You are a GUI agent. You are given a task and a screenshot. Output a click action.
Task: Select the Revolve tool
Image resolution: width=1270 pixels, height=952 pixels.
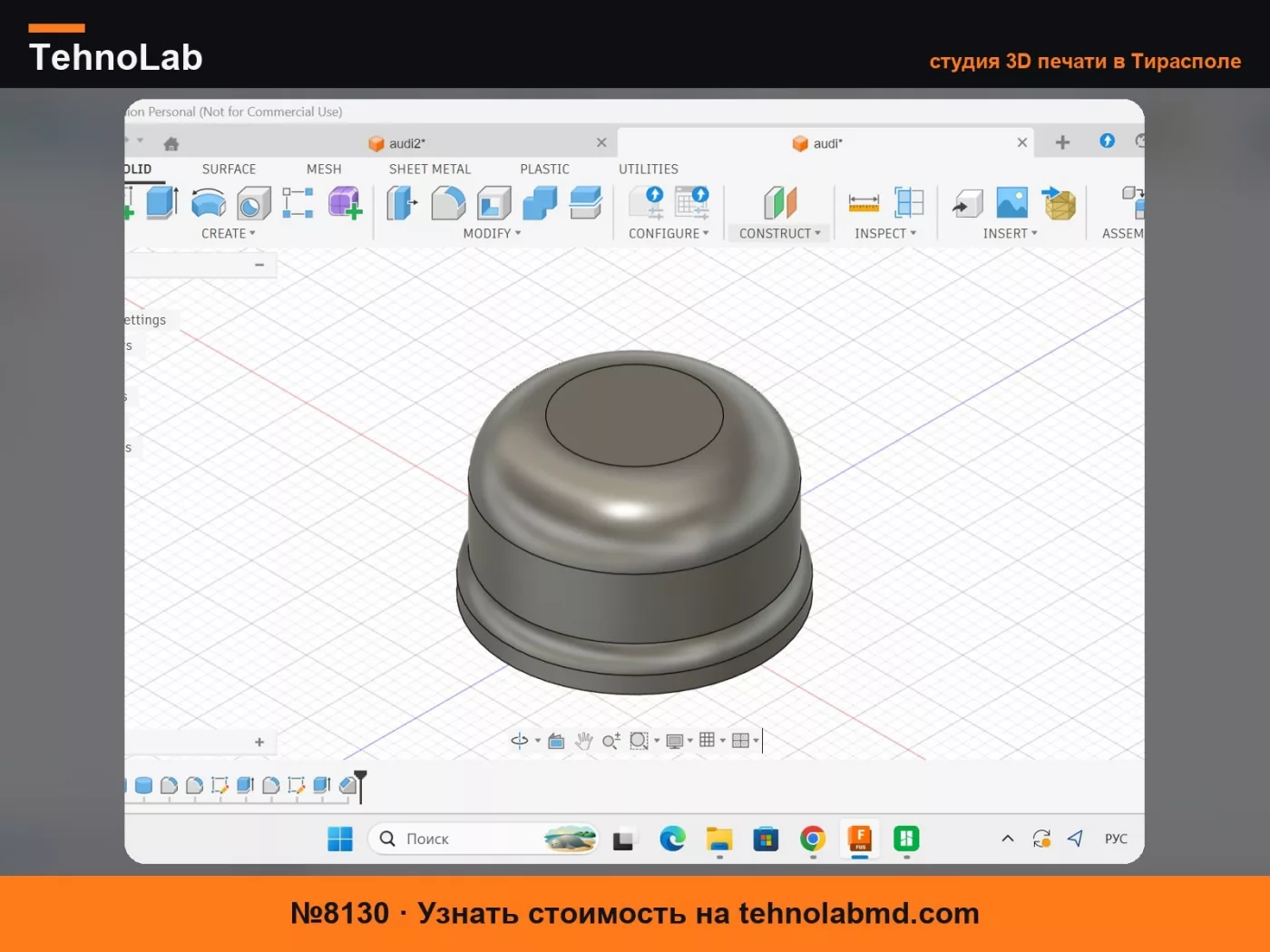tap(209, 202)
